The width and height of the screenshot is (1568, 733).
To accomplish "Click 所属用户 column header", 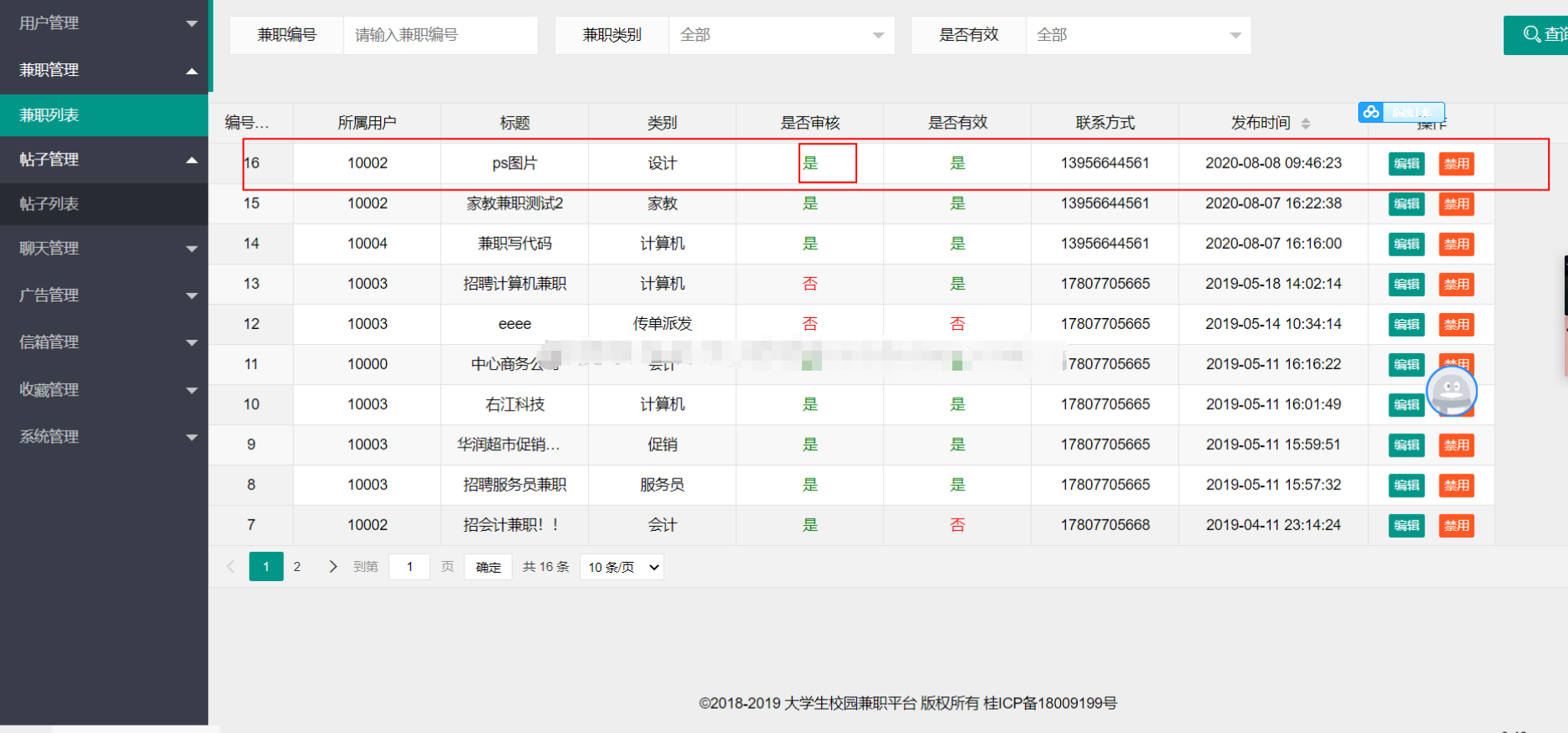I will point(367,123).
